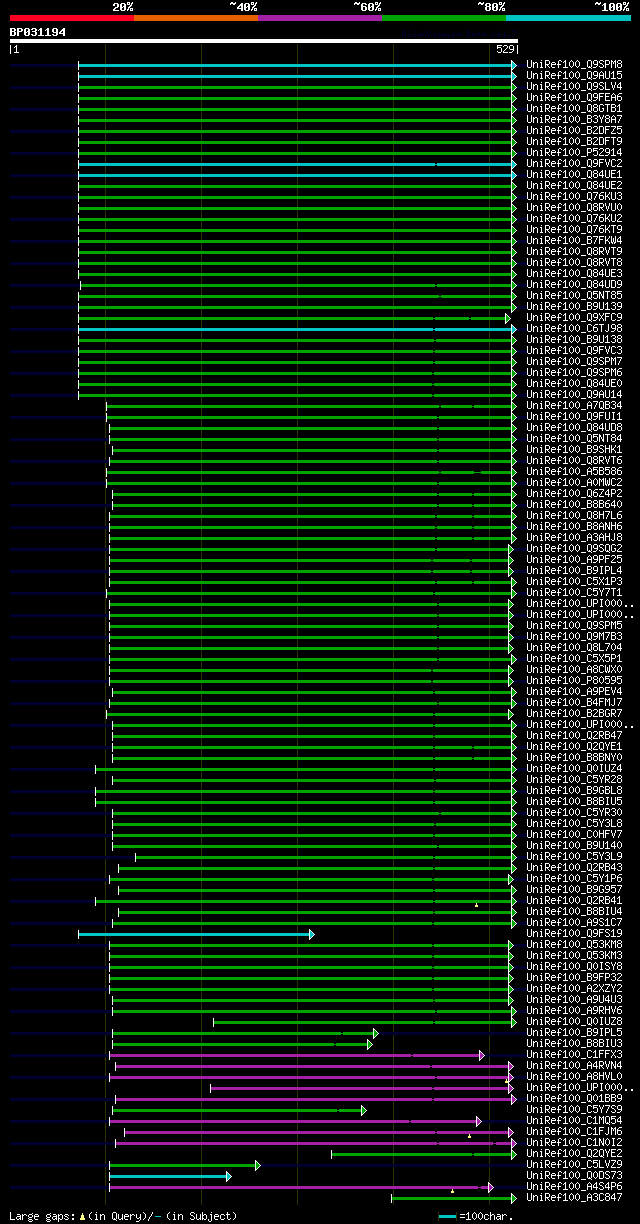Open hit UniRef100_B9GBL8

point(574,790)
